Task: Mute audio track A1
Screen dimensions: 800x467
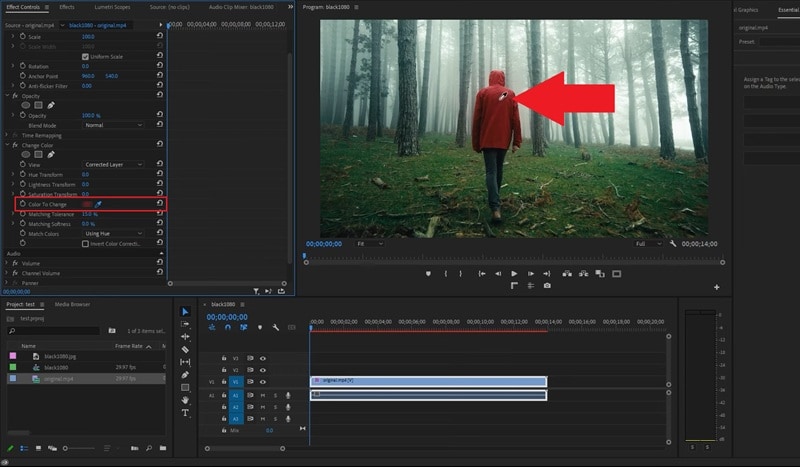Action: click(x=263, y=396)
